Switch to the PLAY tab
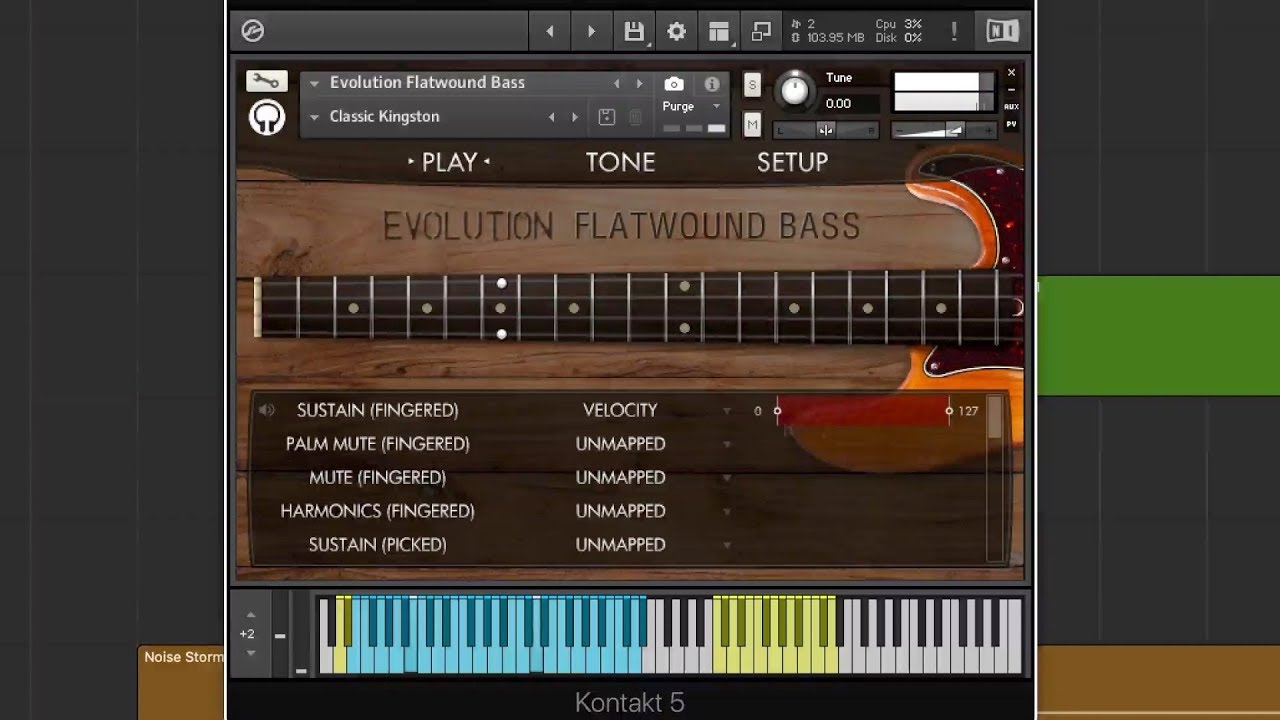This screenshot has height=720, width=1280. (x=449, y=162)
